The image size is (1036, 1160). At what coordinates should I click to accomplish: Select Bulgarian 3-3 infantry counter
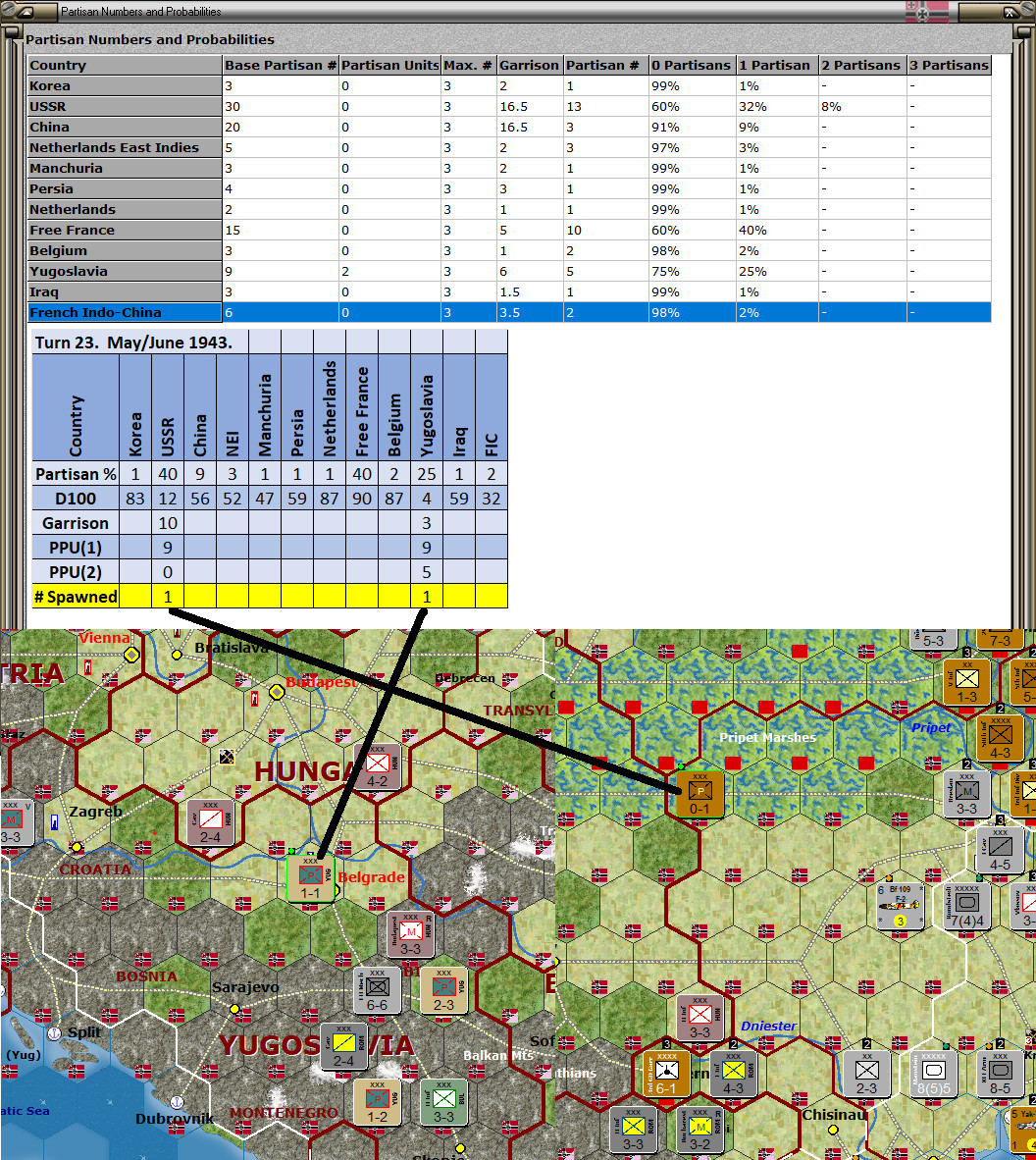(443, 1102)
